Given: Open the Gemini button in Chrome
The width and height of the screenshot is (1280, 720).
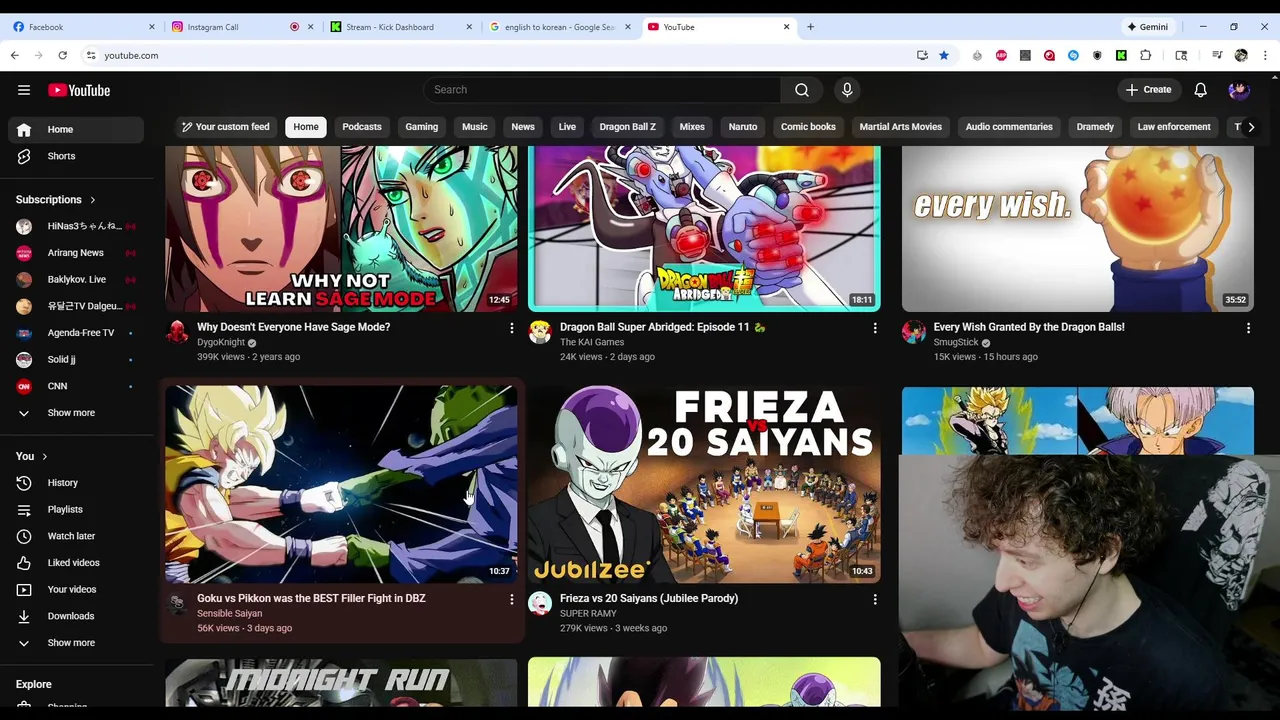Looking at the screenshot, I should tap(1148, 27).
